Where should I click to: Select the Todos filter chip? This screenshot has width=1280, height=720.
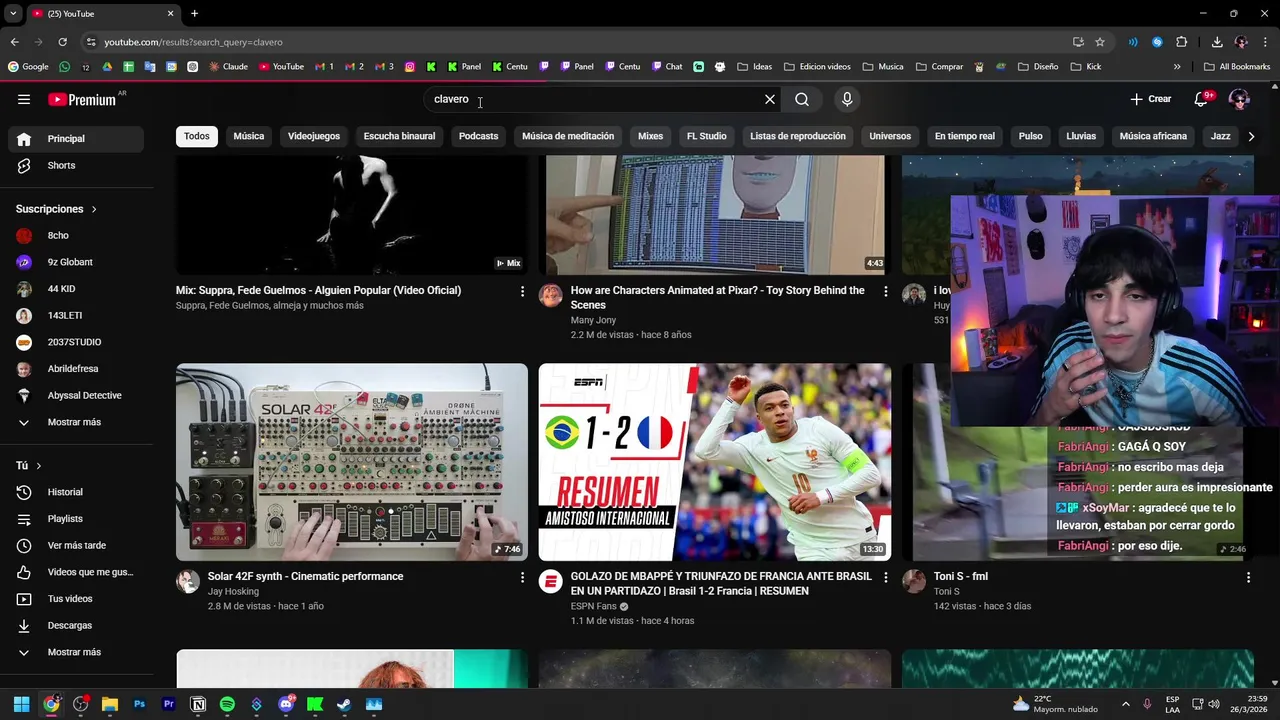coord(197,136)
